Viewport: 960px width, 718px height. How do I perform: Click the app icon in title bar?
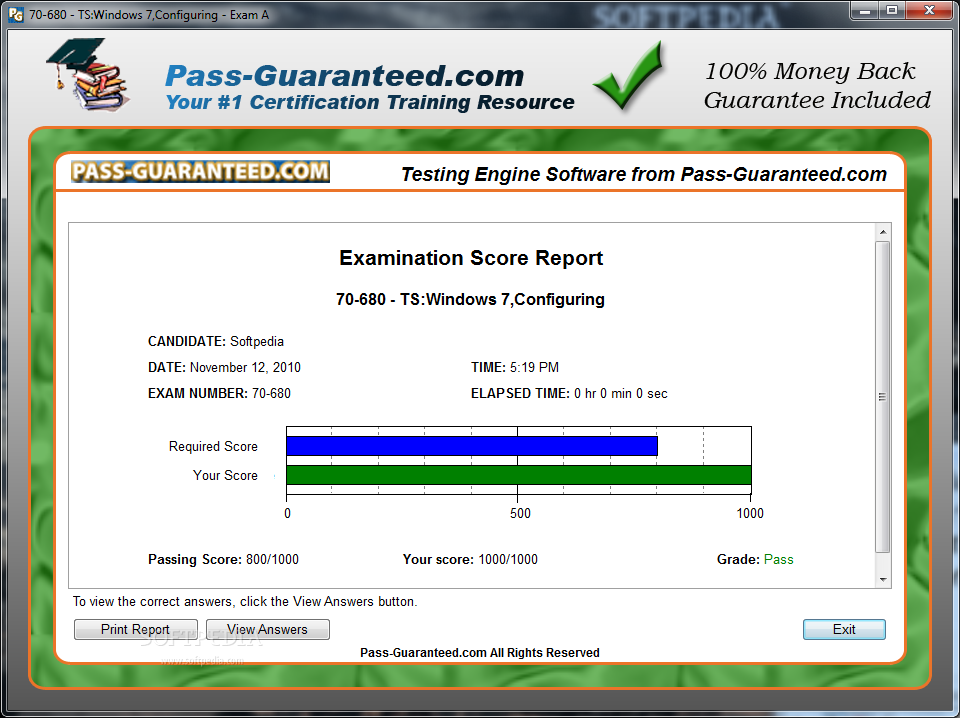[x=16, y=14]
